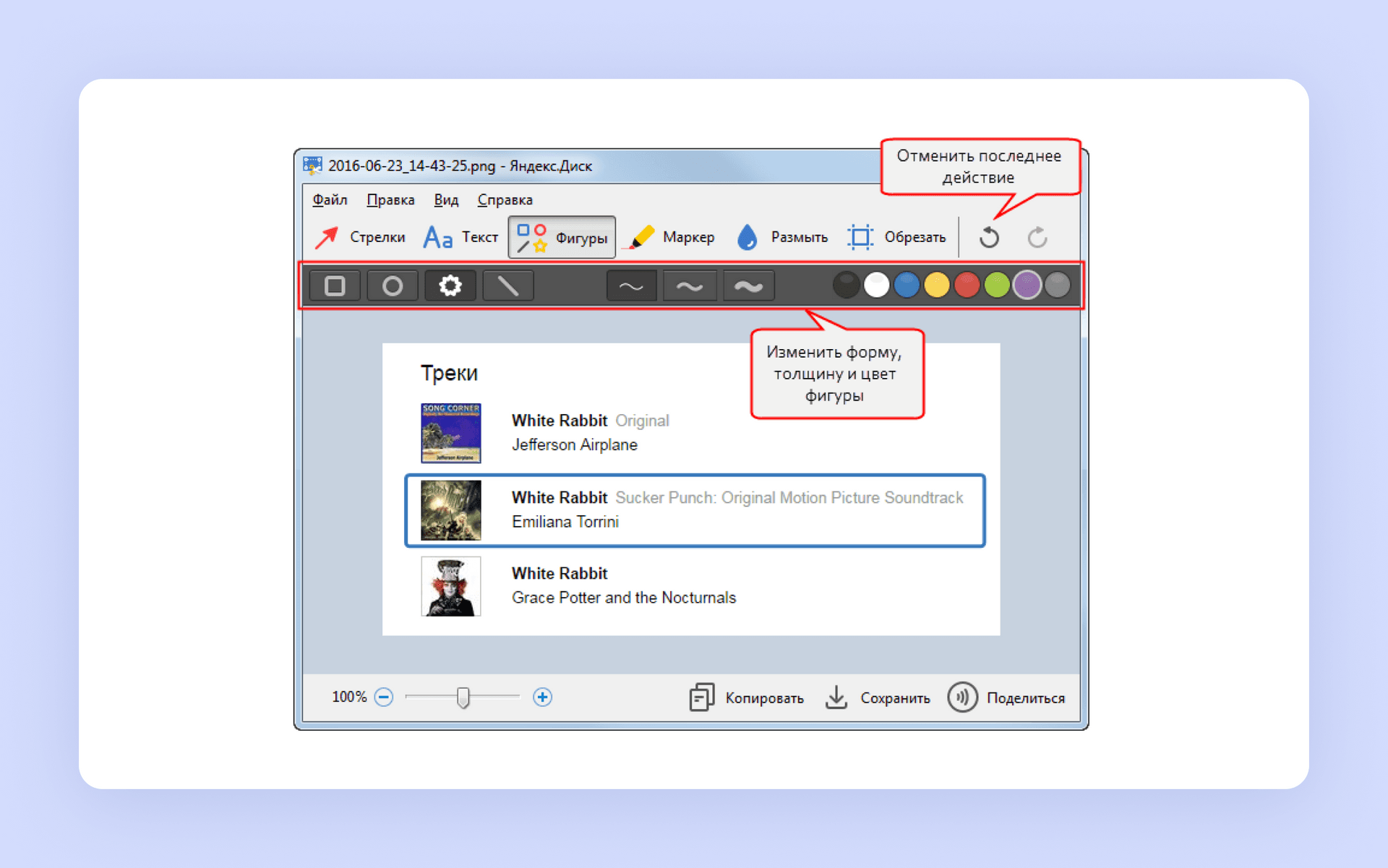Choose the gear/star shape
1388x868 pixels.
click(450, 285)
